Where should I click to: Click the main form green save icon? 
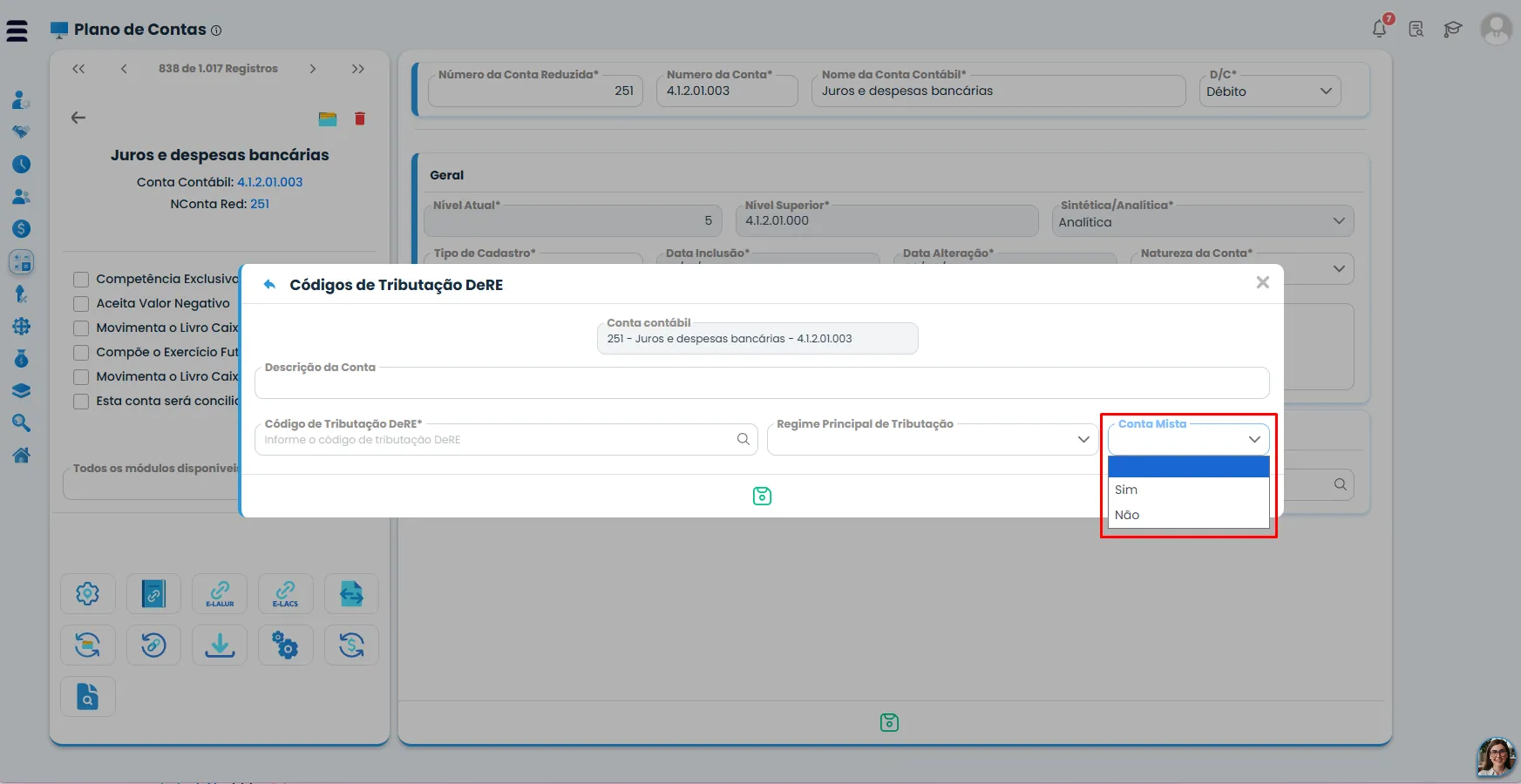coord(889,722)
